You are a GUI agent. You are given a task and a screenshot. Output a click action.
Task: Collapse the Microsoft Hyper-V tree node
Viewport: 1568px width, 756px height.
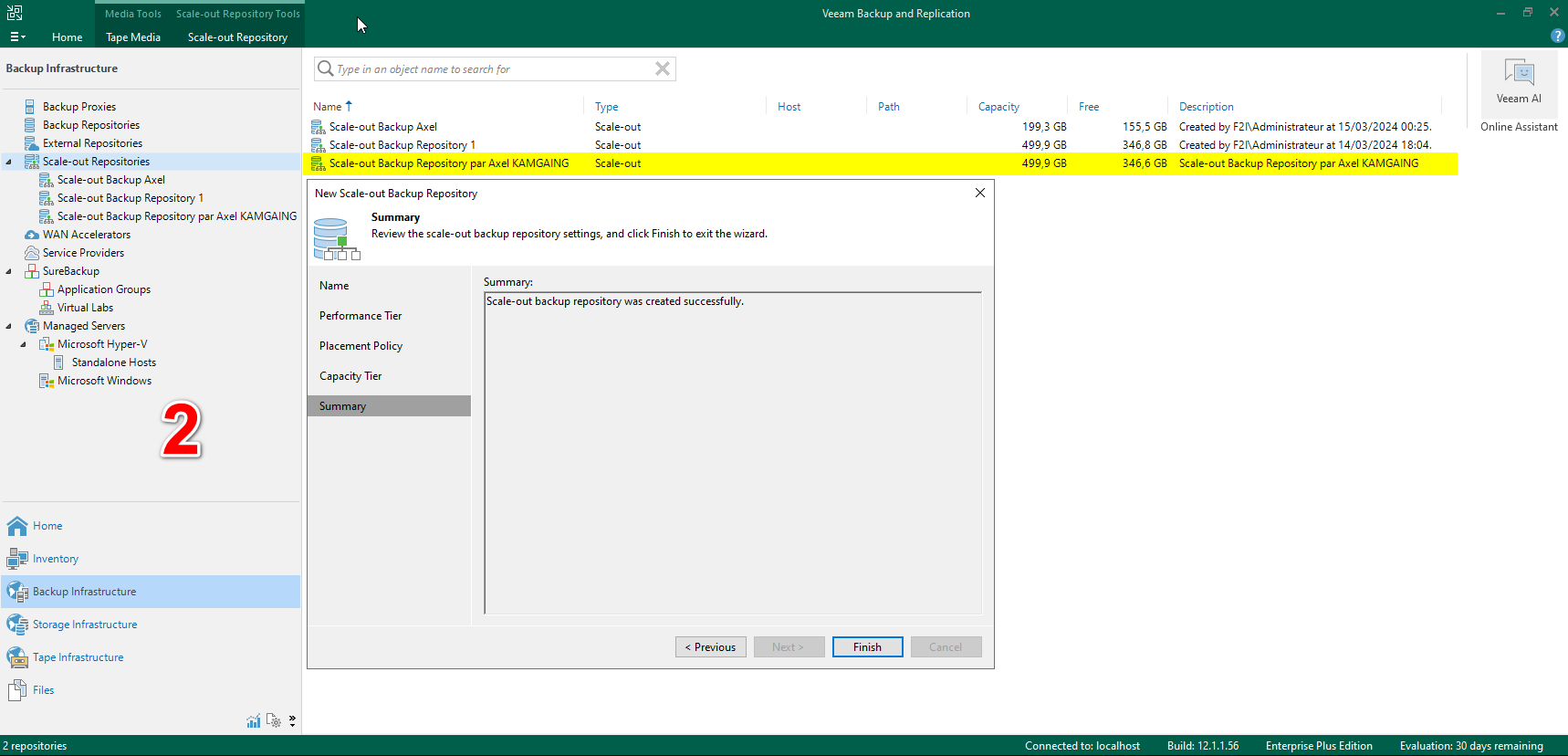click(x=24, y=344)
